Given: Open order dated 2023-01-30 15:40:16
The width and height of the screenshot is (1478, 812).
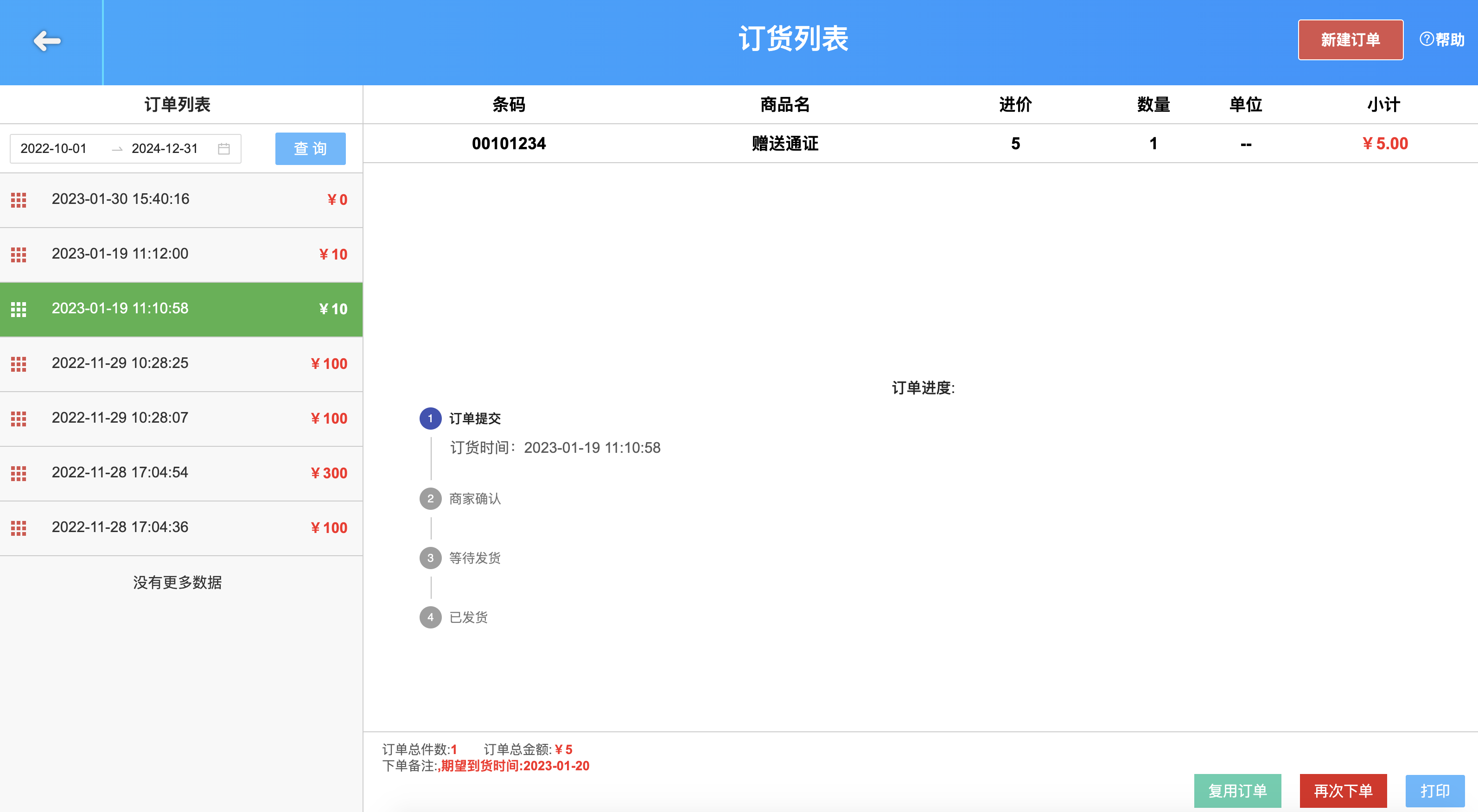Looking at the screenshot, I should [x=181, y=200].
